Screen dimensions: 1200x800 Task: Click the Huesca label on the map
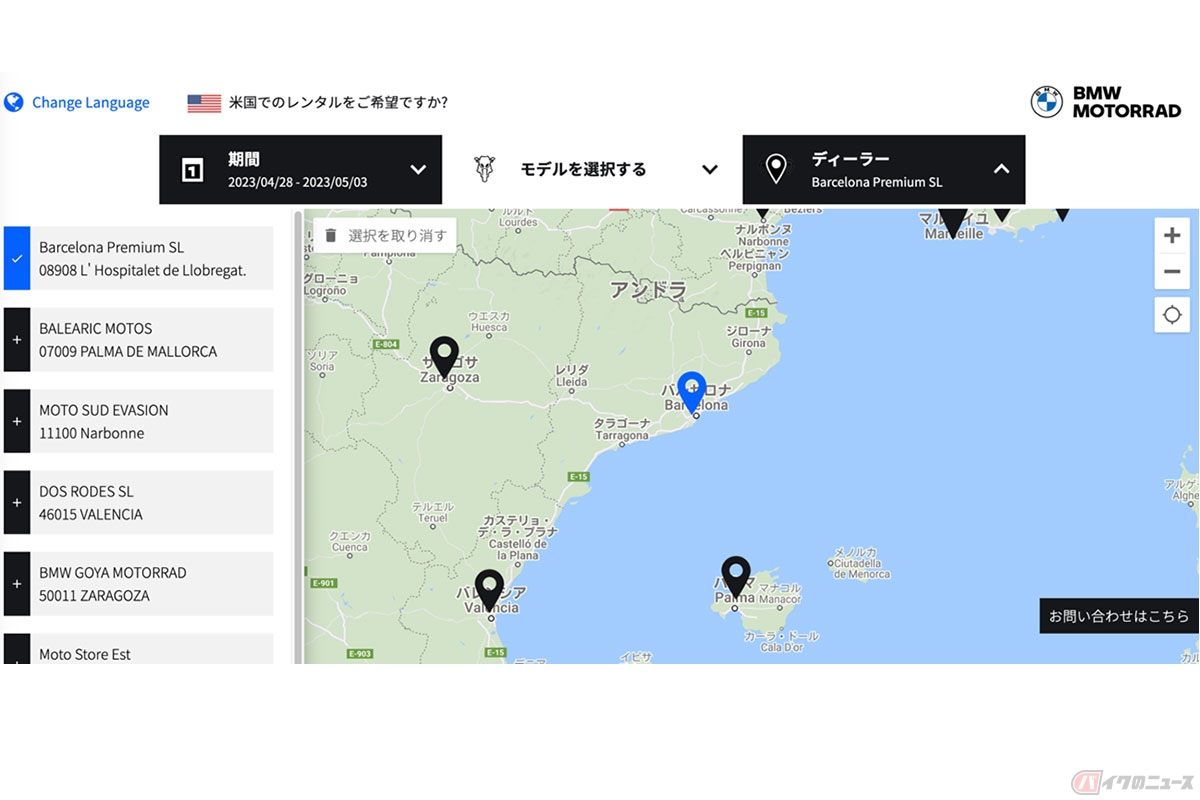[488, 320]
